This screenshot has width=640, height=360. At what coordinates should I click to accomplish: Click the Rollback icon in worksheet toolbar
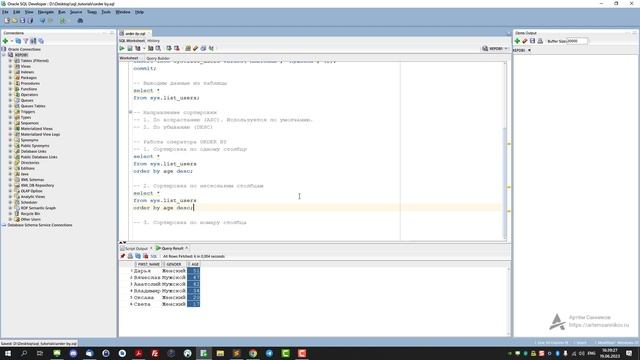[x=177, y=48]
